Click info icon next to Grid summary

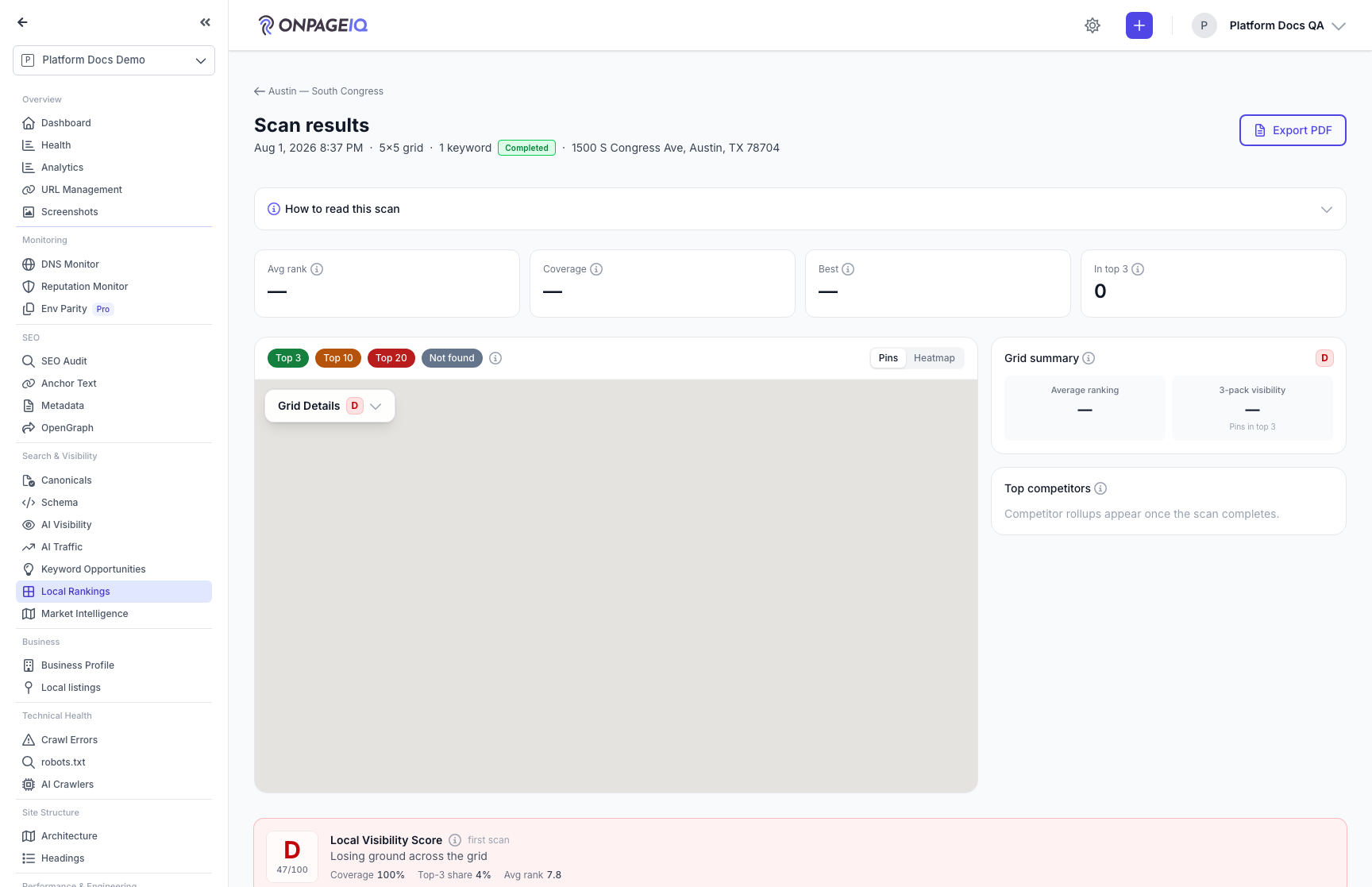click(1089, 358)
